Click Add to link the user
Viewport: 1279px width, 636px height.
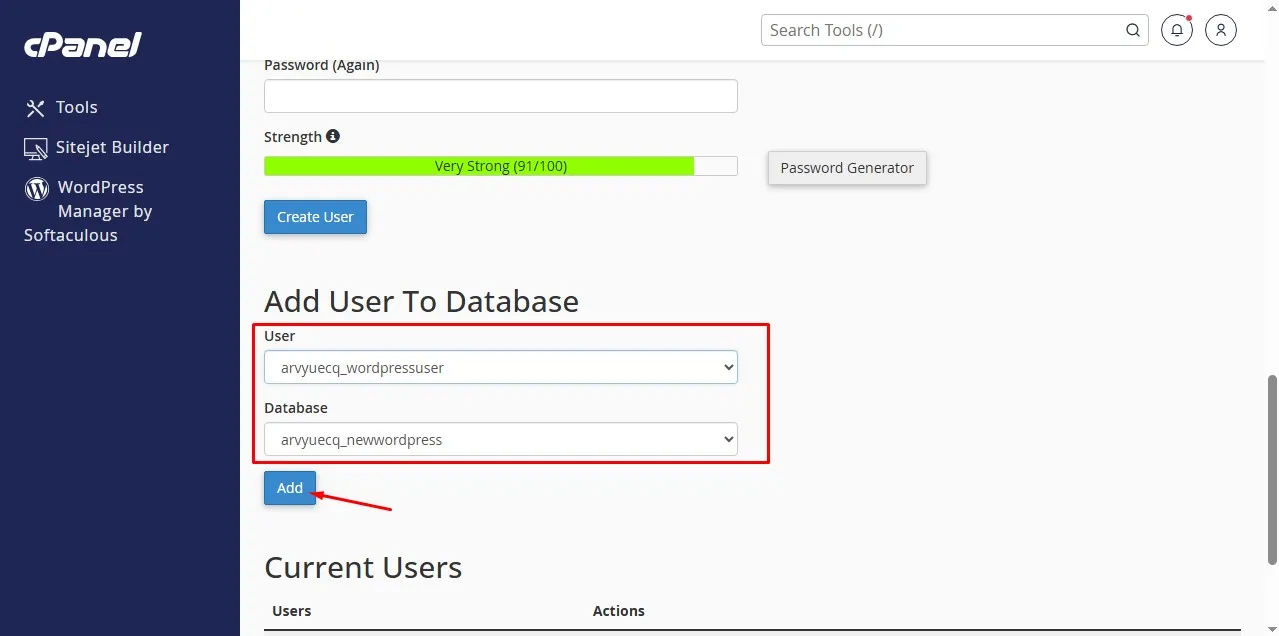point(289,488)
